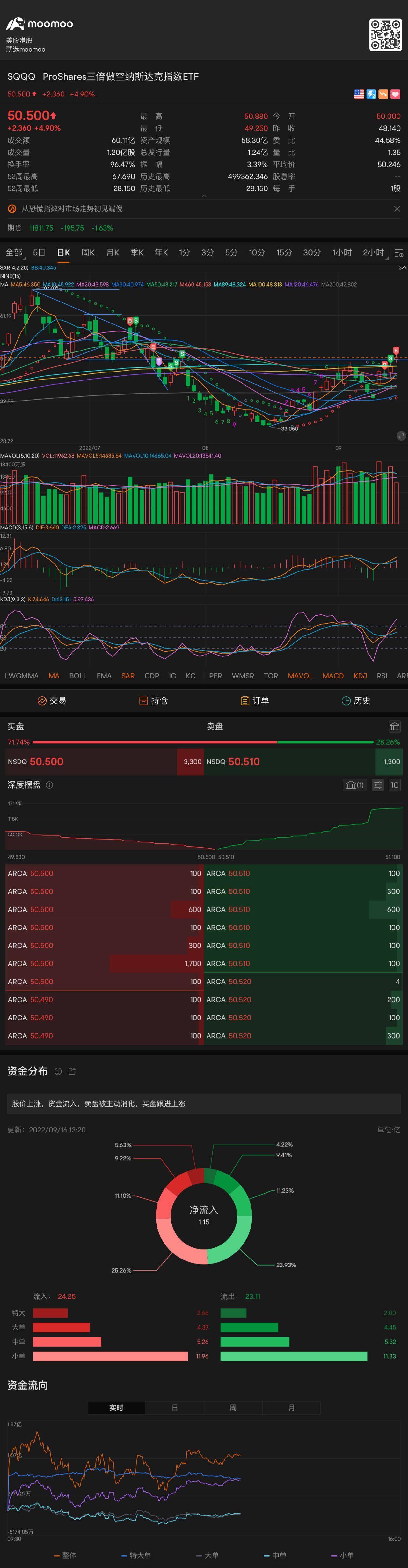Collapse the quote details chevron

(204, 196)
